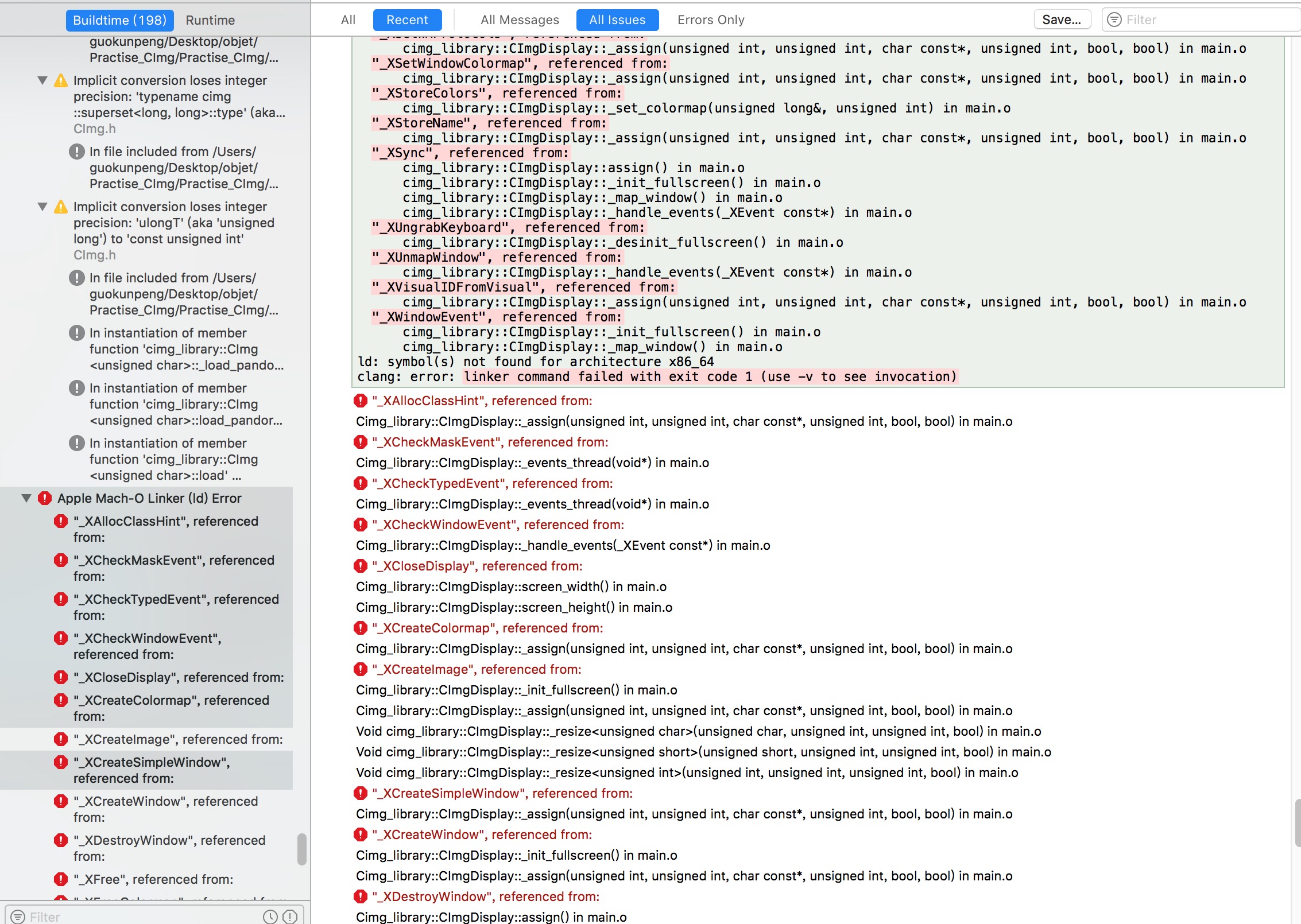Open the All Messages scope
The image size is (1301, 924).
520,20
